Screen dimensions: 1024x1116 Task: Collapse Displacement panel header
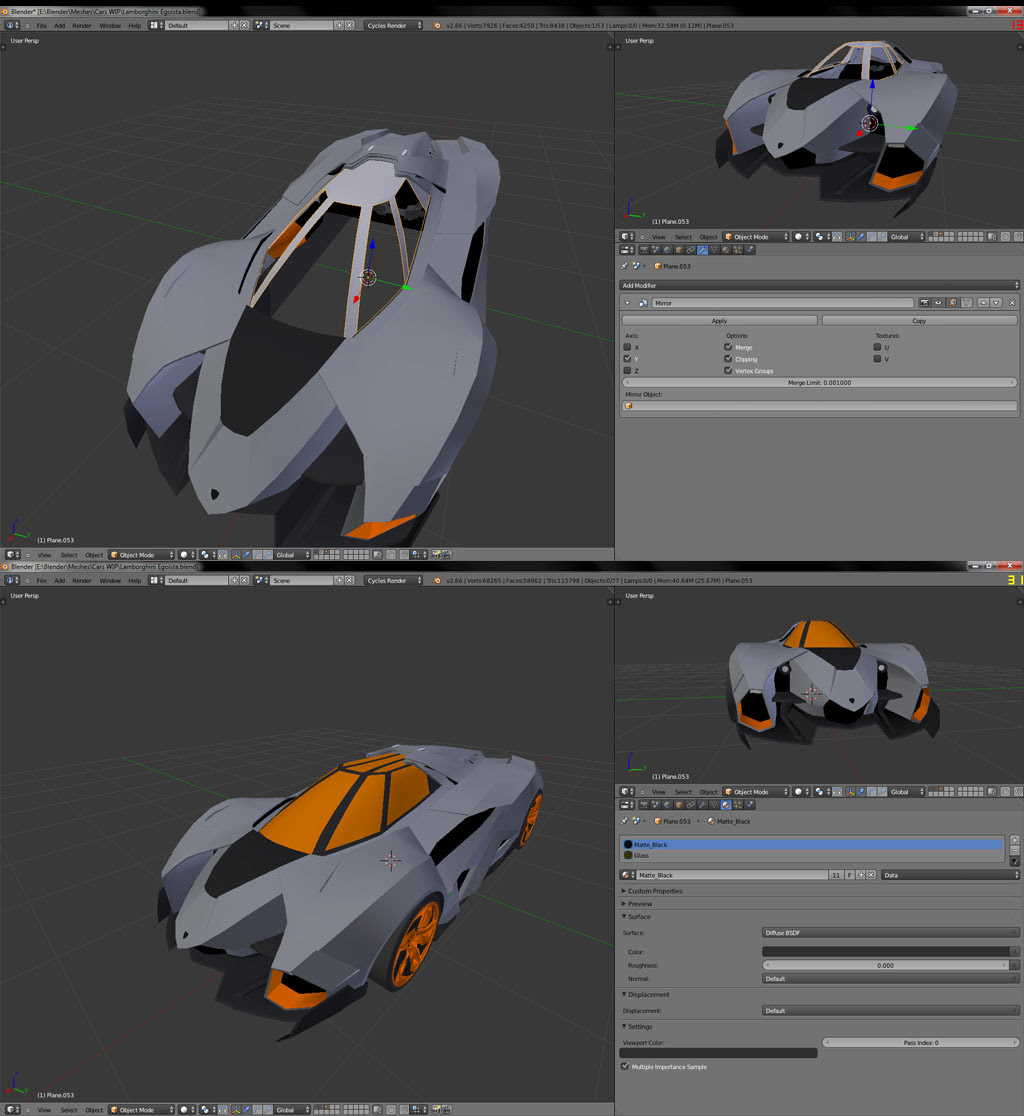648,994
